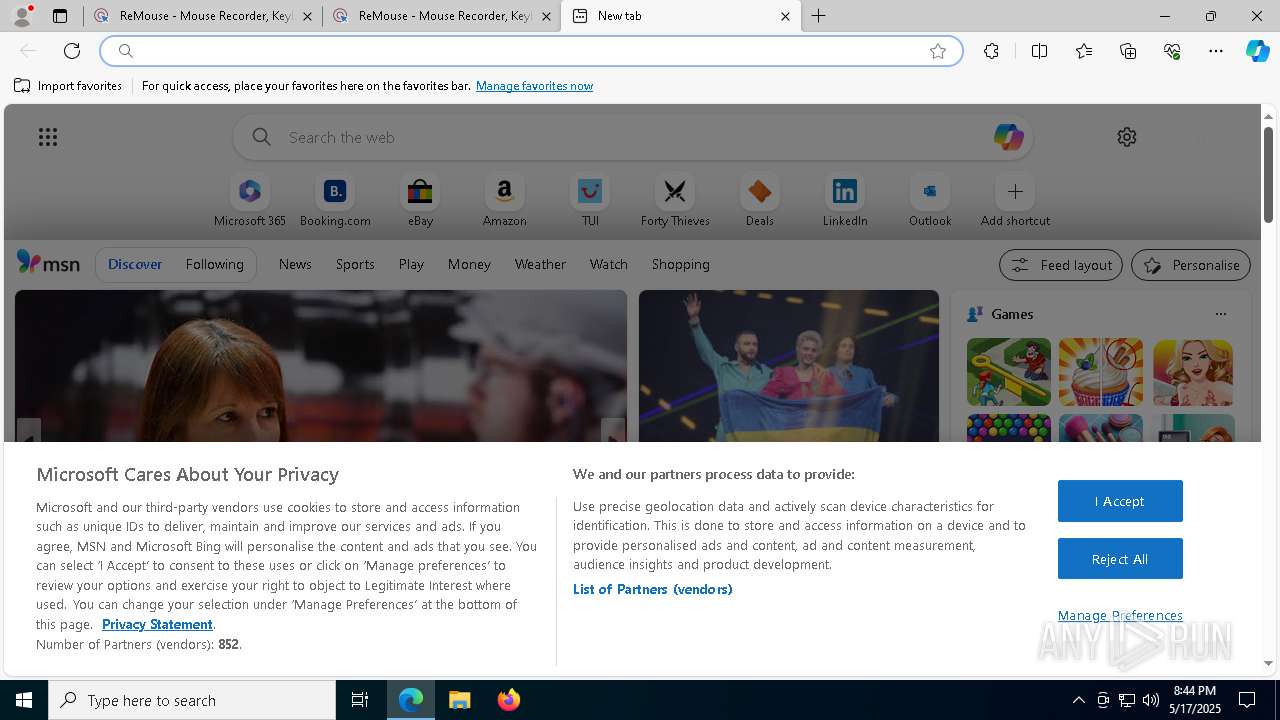Click the Manage favorites now link
Screen dimensions: 1280x720
[534, 86]
